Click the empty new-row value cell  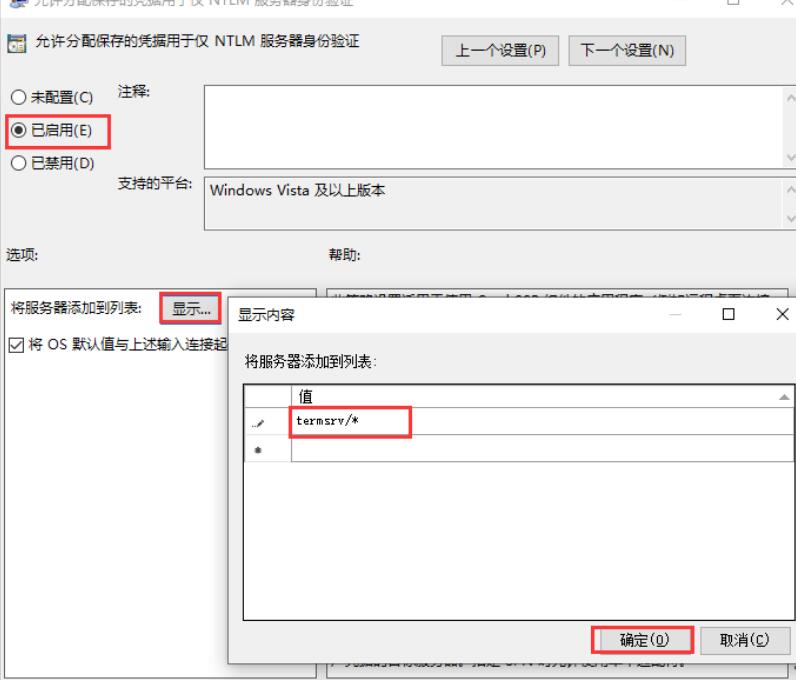coord(542,448)
